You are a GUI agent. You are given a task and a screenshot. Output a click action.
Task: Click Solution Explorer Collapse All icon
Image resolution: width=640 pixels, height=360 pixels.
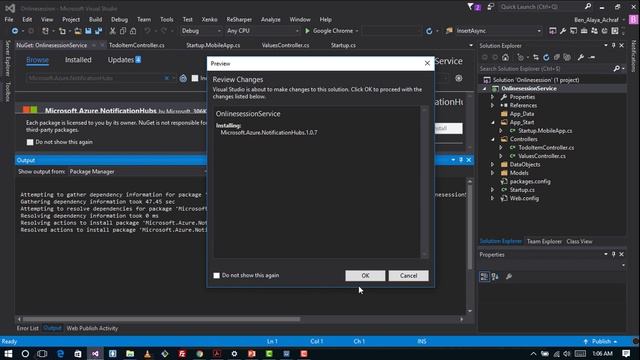click(557, 58)
